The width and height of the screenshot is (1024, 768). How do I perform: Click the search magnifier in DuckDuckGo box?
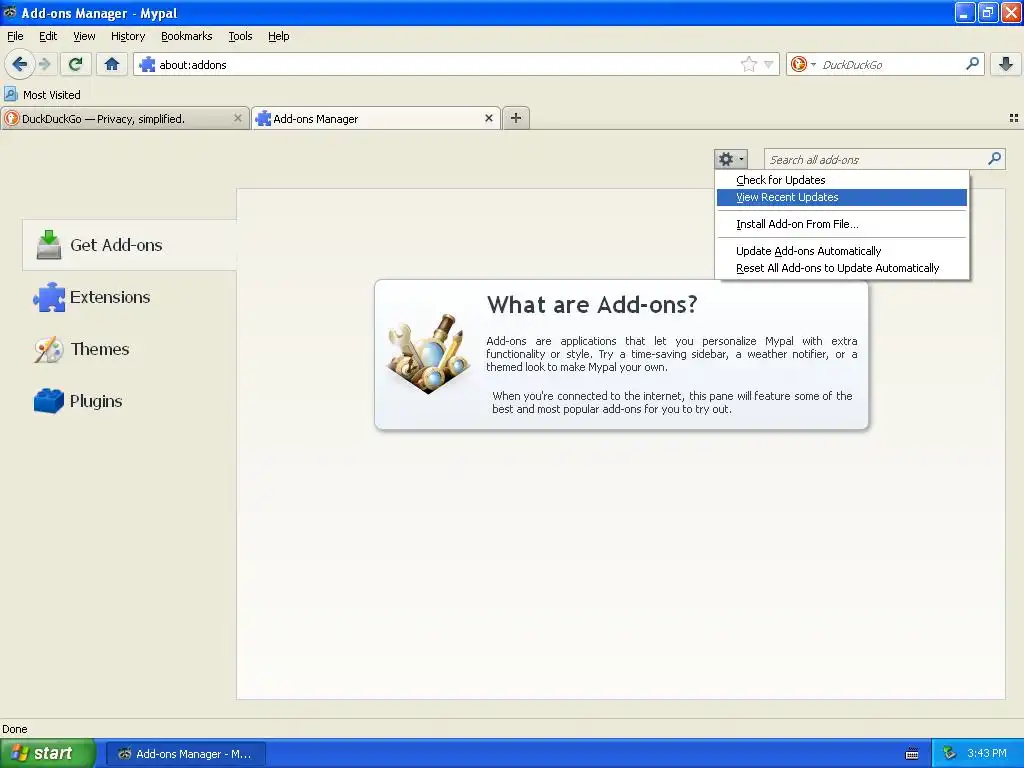point(972,64)
